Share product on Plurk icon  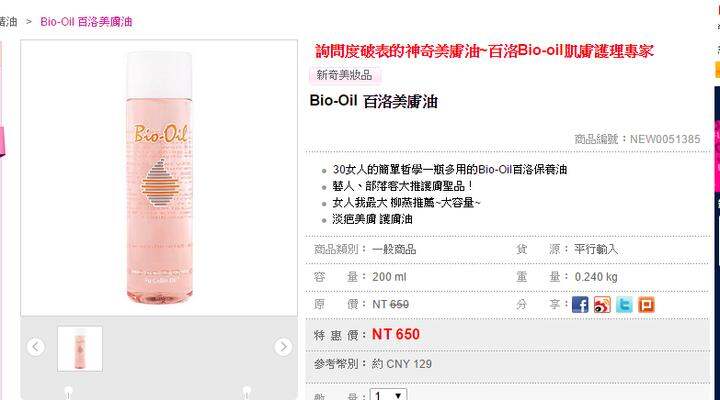646,304
